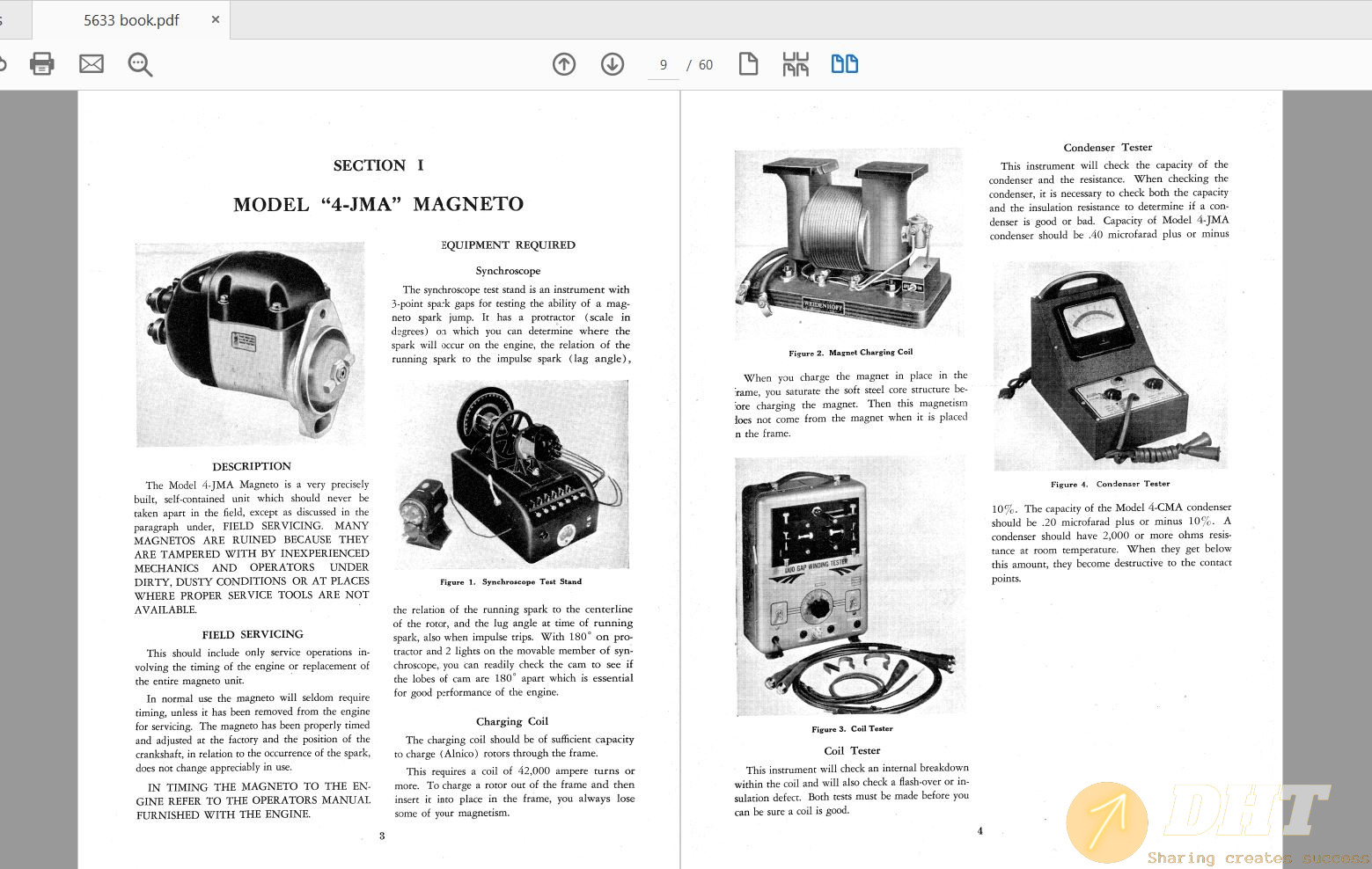
Task: Open the search magnifier tool
Action: click(x=139, y=64)
